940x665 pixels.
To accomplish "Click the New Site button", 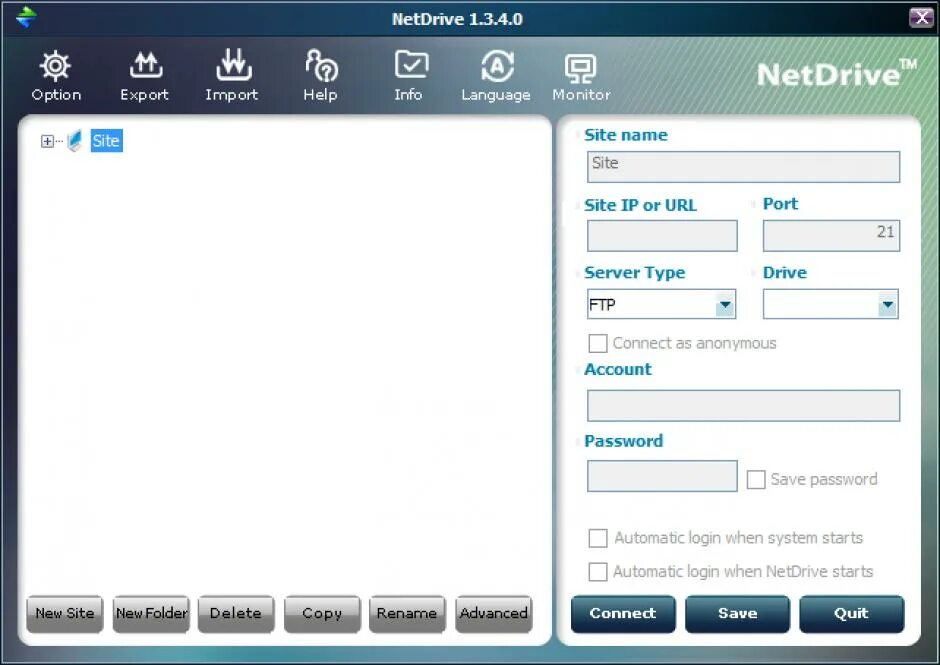I will click(65, 613).
